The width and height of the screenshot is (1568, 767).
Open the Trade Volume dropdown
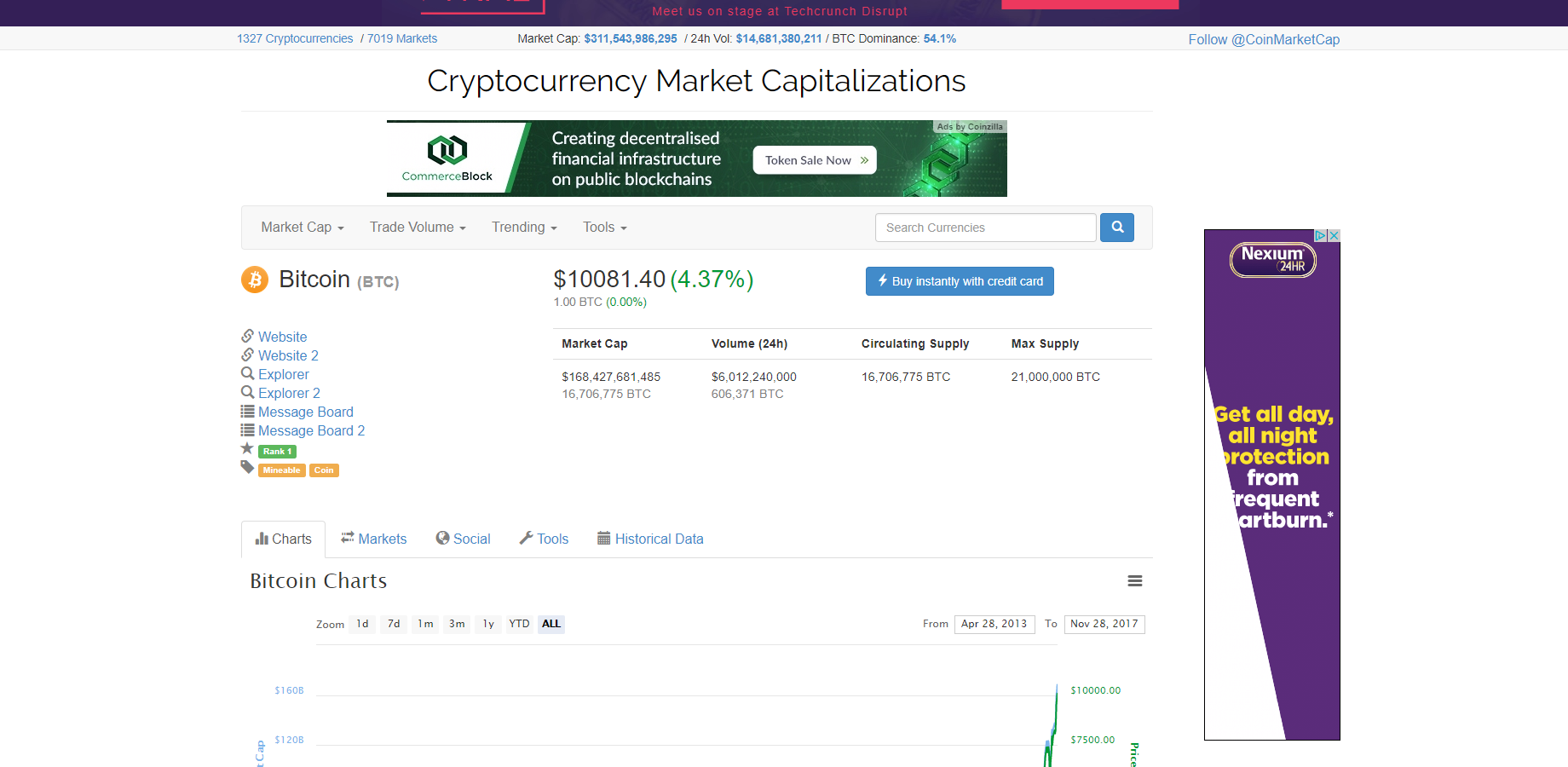(418, 228)
